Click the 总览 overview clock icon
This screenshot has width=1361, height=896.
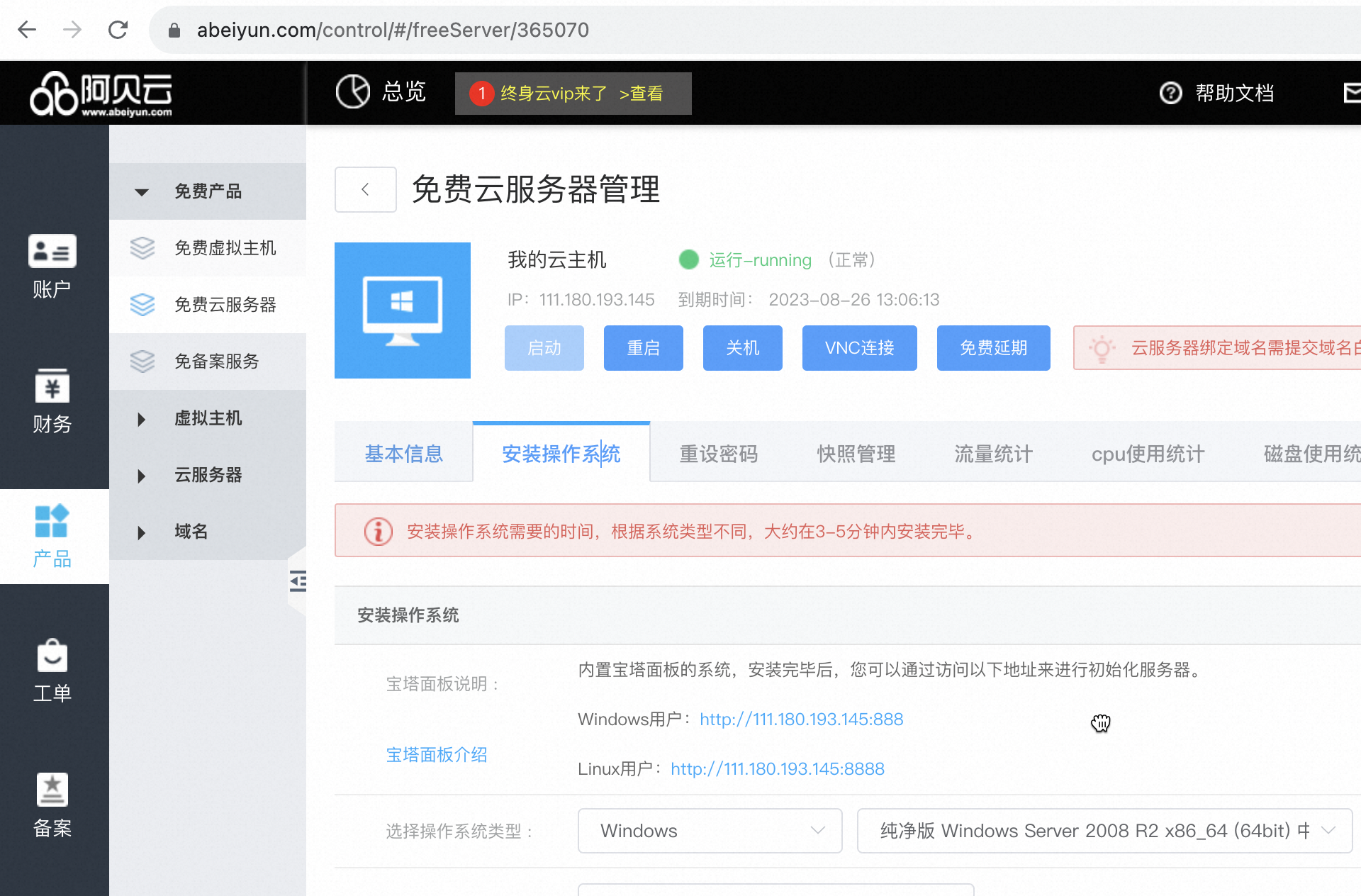(x=352, y=92)
